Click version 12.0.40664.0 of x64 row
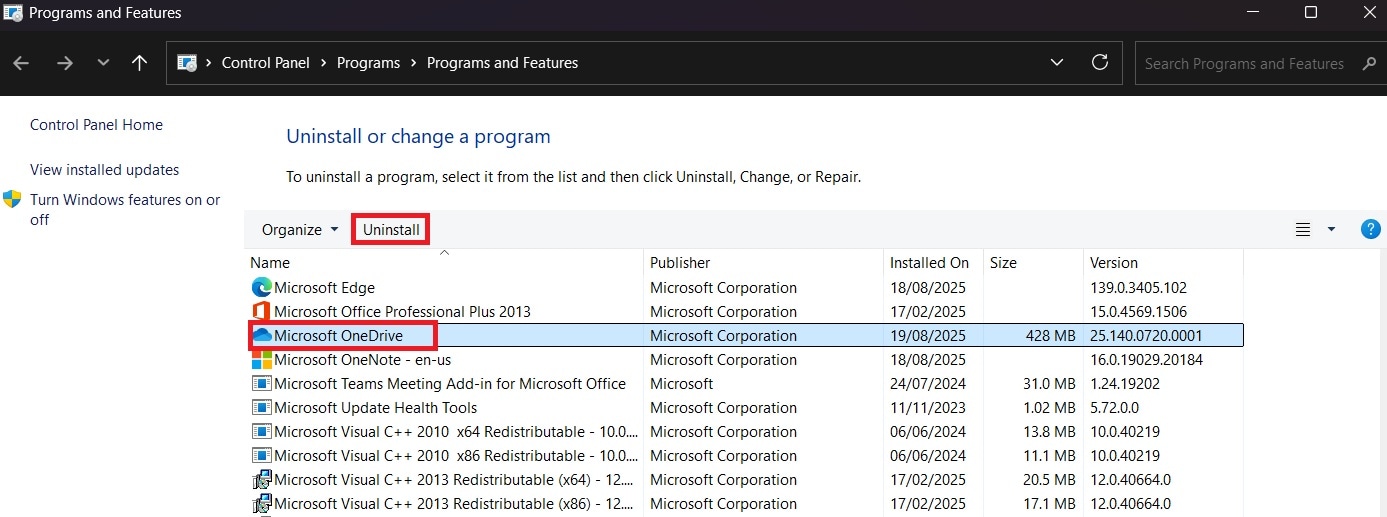The width and height of the screenshot is (1387, 517). tap(1130, 480)
